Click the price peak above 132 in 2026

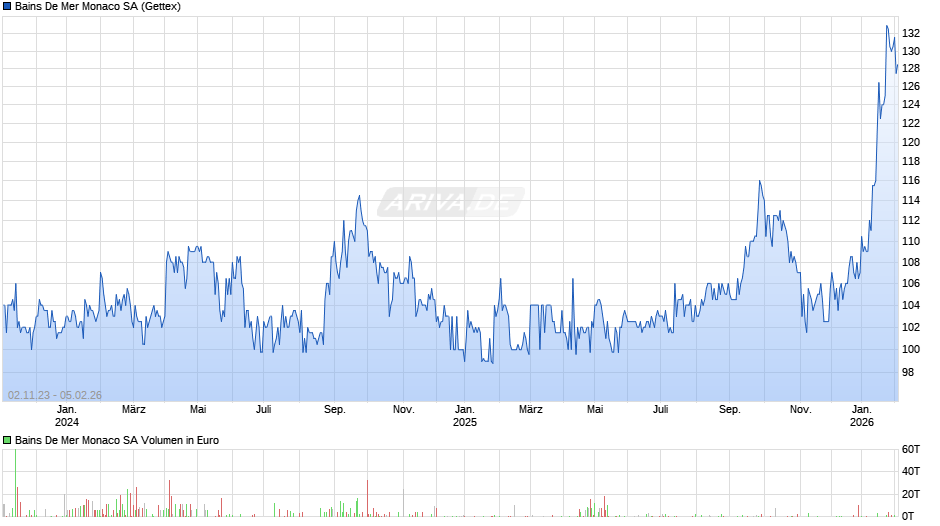887,26
